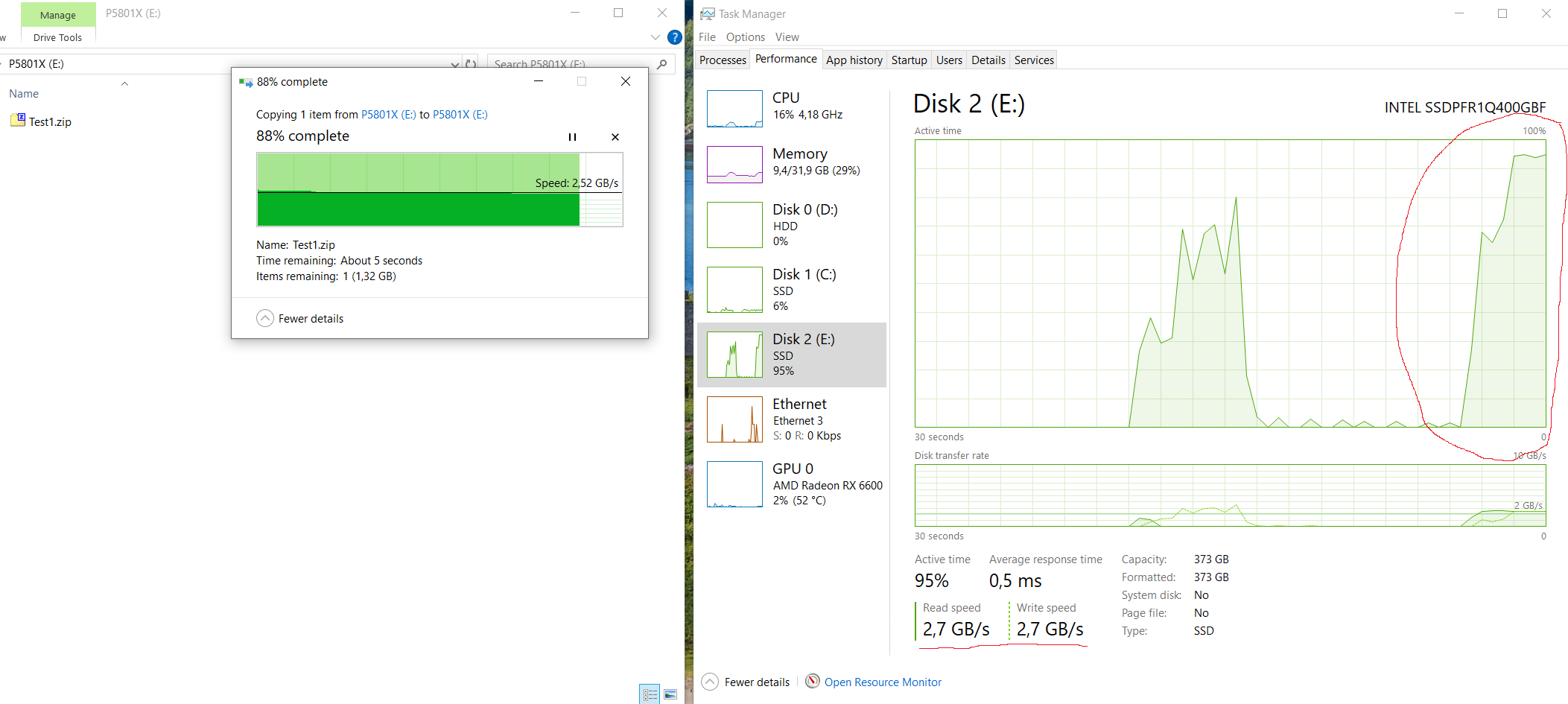Screen dimensions: 1568x704
Task: Click the Test1.zip file icon
Action: (18, 121)
